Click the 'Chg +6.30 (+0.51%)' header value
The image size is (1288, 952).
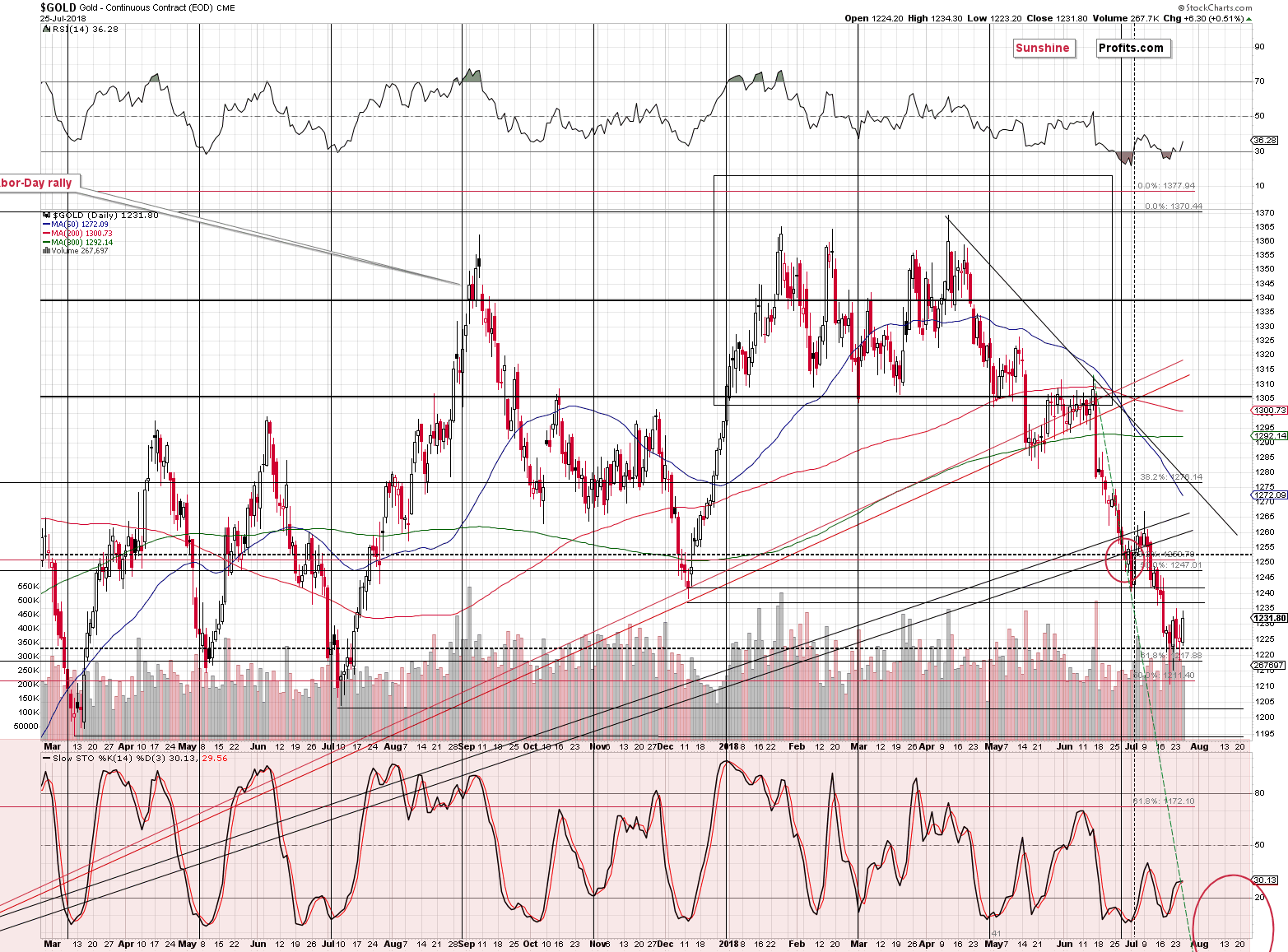(x=1203, y=18)
